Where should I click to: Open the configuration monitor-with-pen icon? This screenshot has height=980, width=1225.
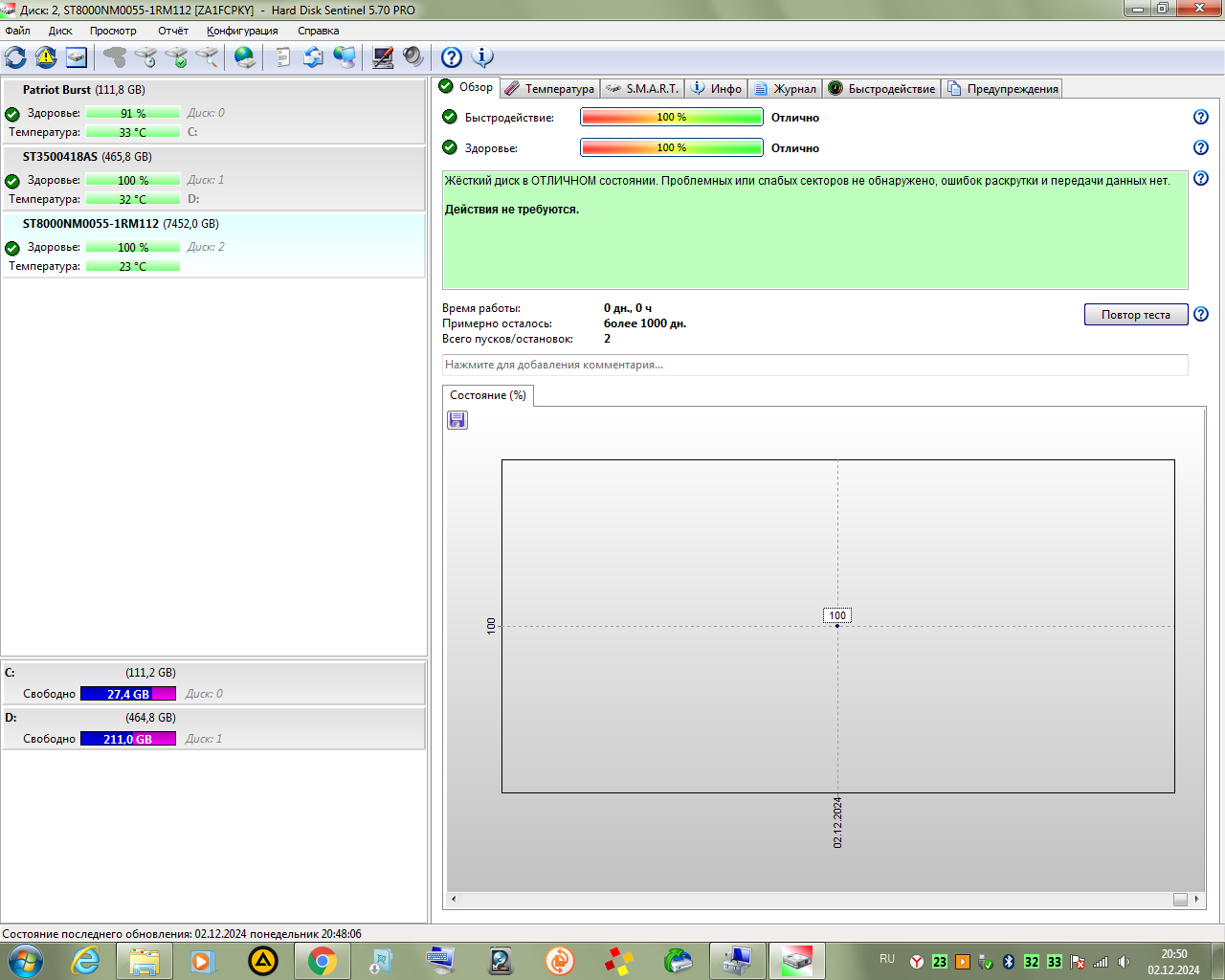[383, 57]
